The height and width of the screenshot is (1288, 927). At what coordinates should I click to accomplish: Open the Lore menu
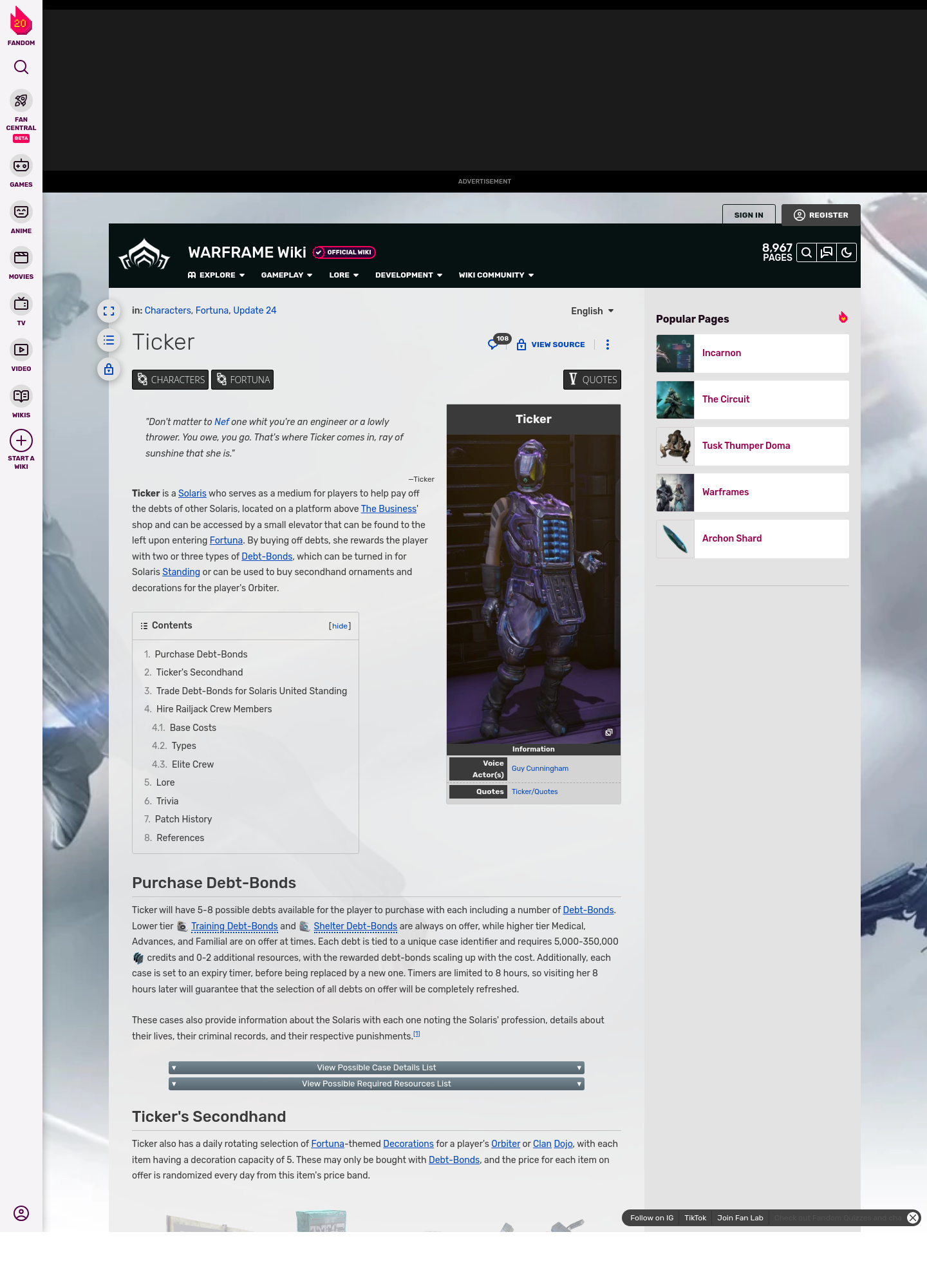pos(344,275)
